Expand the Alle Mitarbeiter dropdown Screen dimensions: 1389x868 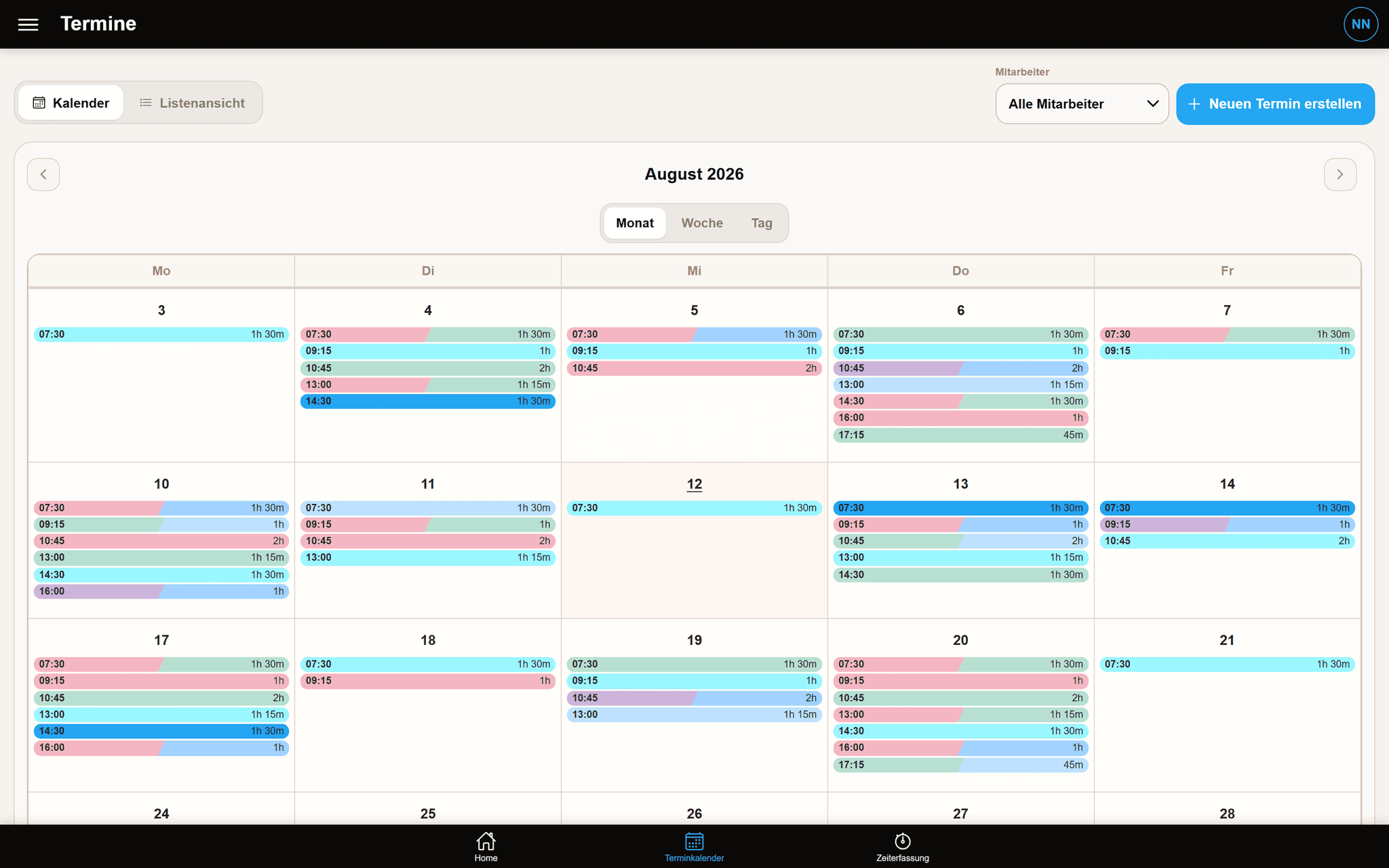coord(1082,104)
